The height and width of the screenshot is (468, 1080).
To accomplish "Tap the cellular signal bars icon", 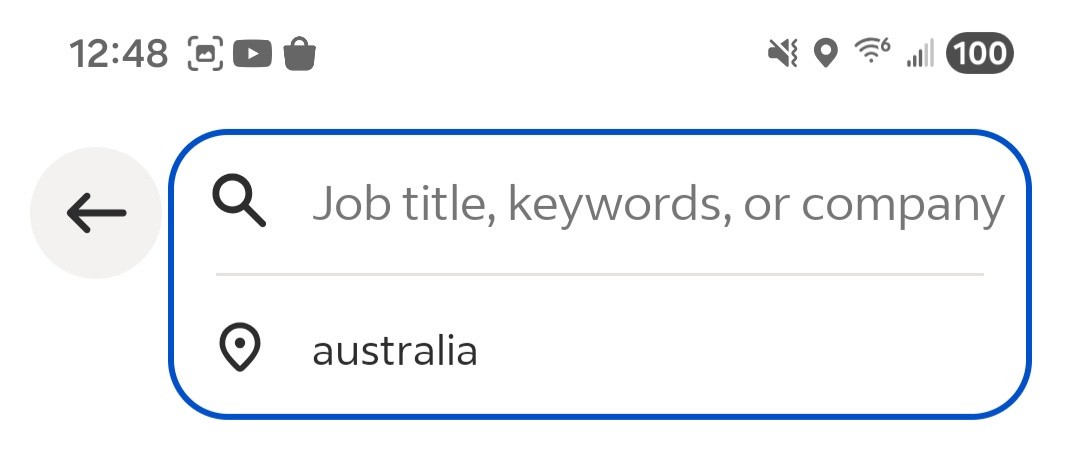I will [919, 54].
